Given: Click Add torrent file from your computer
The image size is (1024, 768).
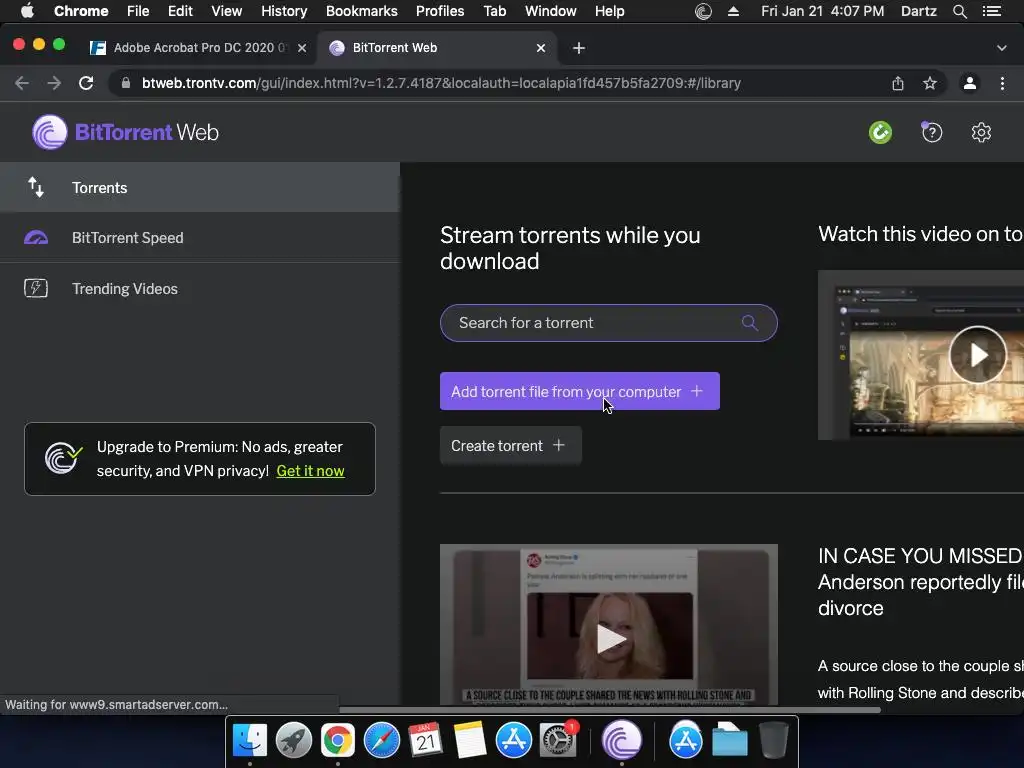Looking at the screenshot, I should click(580, 391).
